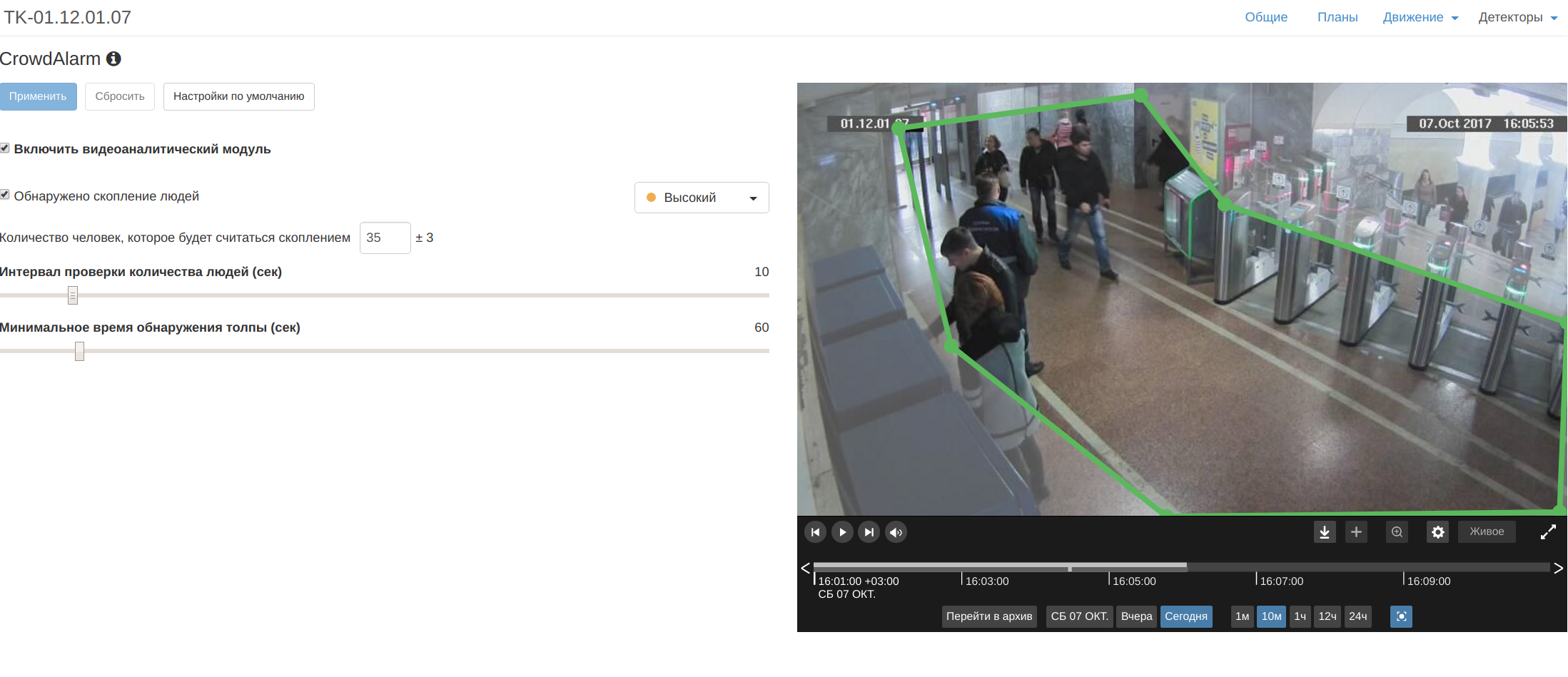The height and width of the screenshot is (677, 1568).
Task: Click the camera title TK-01.12.01.07
Action: coord(68,17)
